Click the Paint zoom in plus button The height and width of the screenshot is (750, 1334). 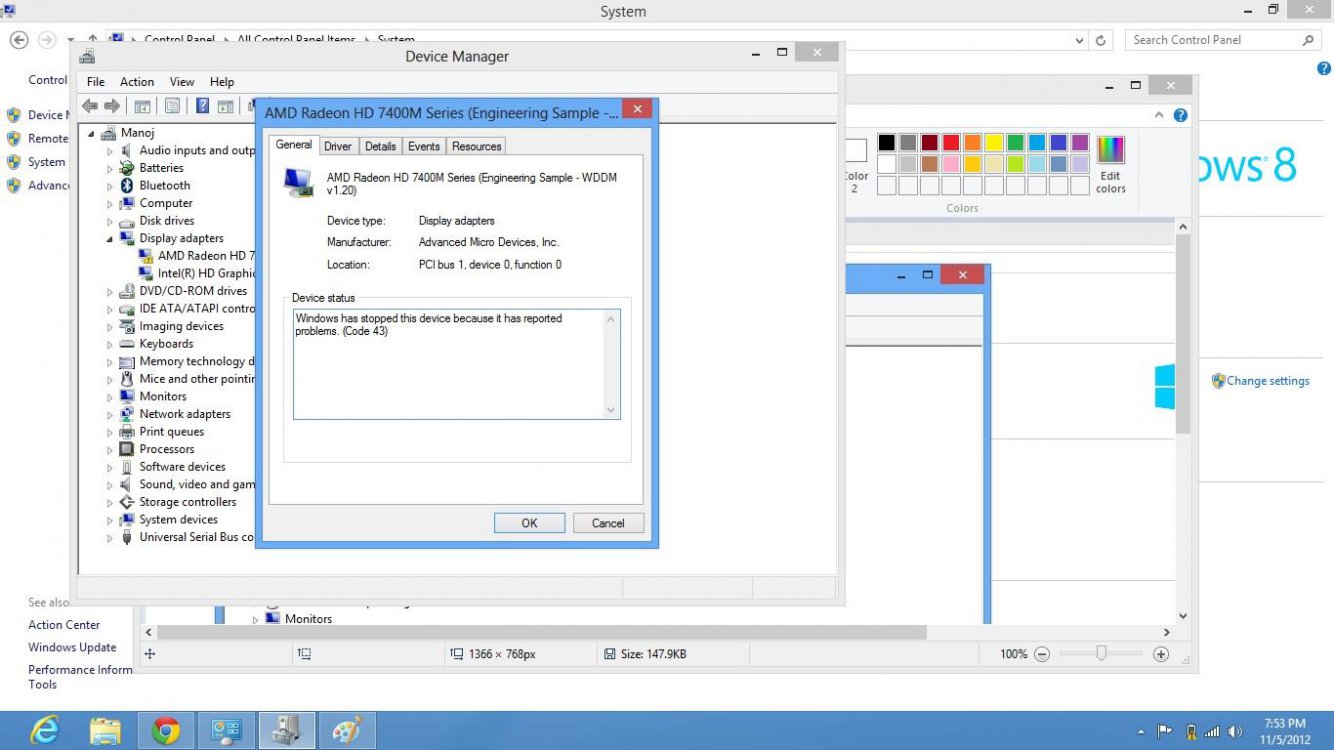coord(1161,654)
